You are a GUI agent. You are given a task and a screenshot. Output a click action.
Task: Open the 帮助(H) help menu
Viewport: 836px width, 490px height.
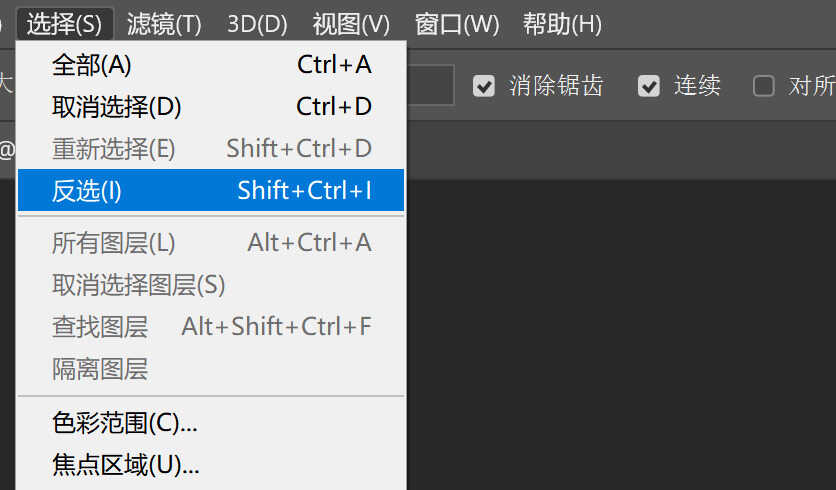[x=562, y=24]
